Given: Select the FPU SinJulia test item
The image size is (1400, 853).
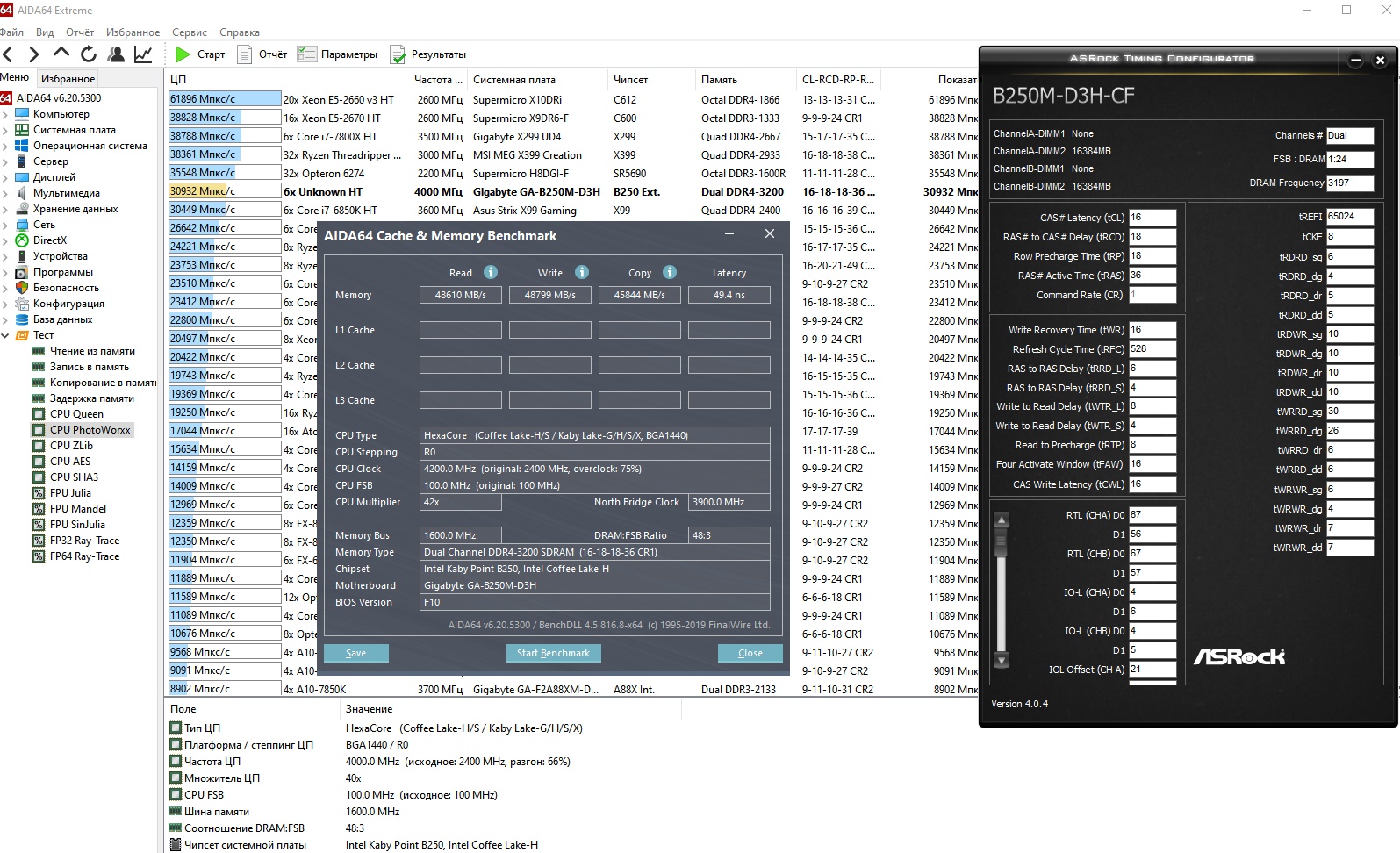Looking at the screenshot, I should pos(77,525).
